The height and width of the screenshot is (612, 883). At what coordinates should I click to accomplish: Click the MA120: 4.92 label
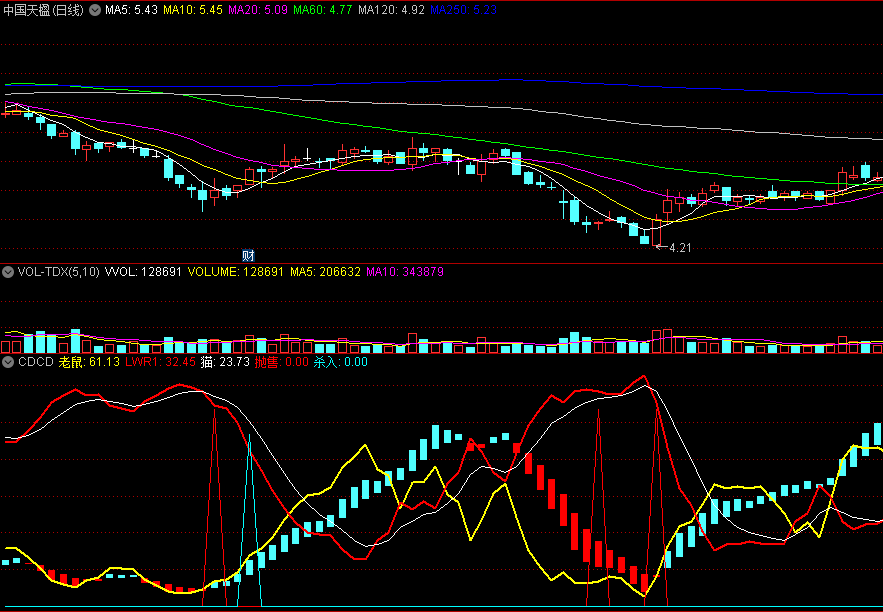click(391, 10)
